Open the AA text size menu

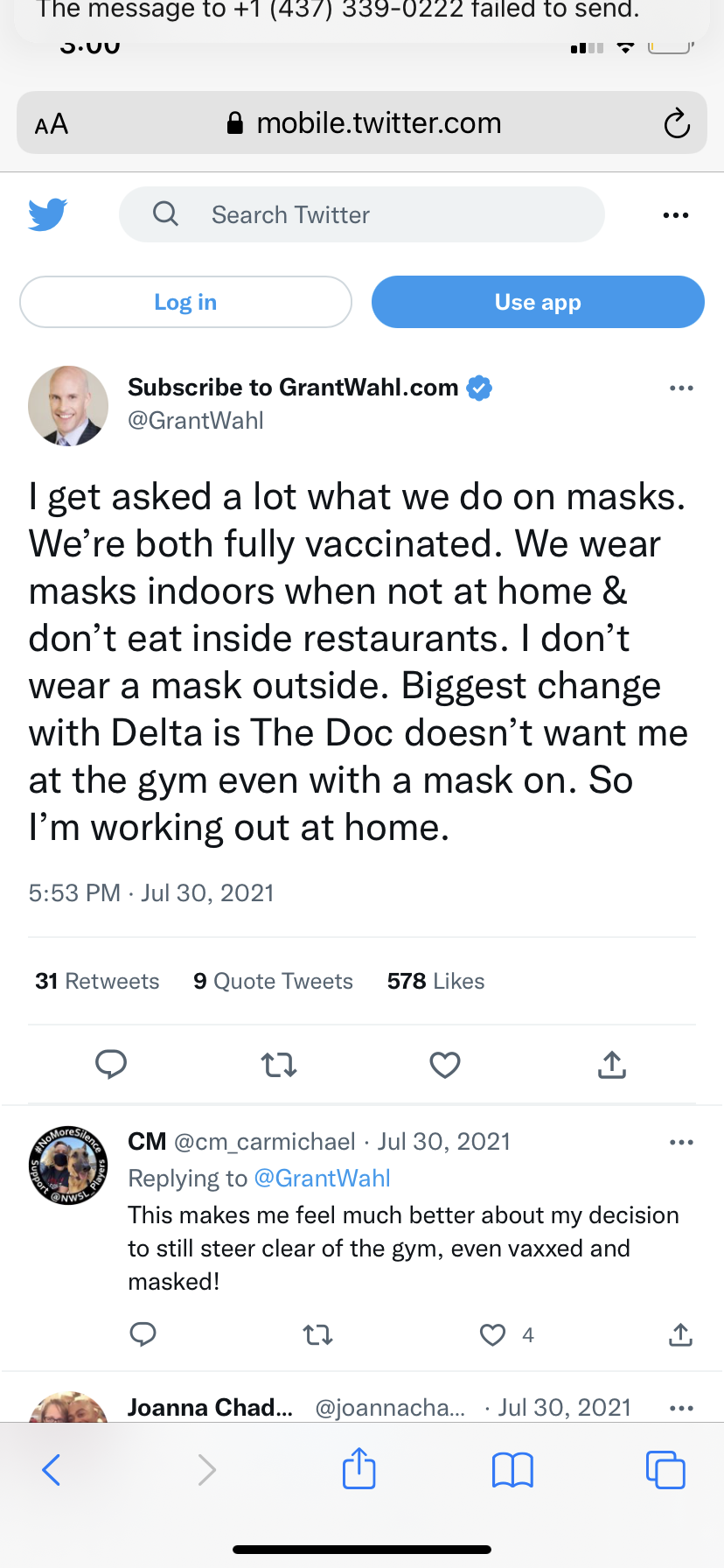(52, 124)
